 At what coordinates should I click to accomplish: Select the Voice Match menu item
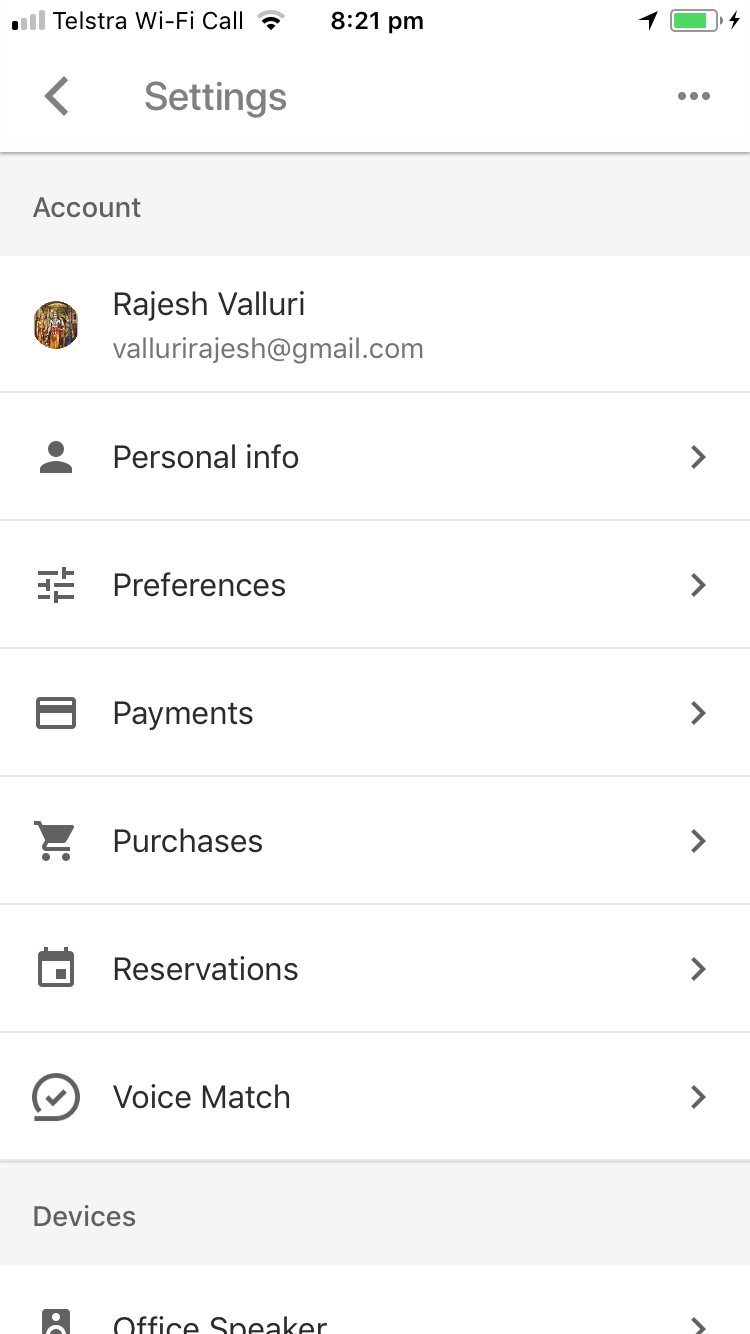pyautogui.click(x=202, y=1097)
